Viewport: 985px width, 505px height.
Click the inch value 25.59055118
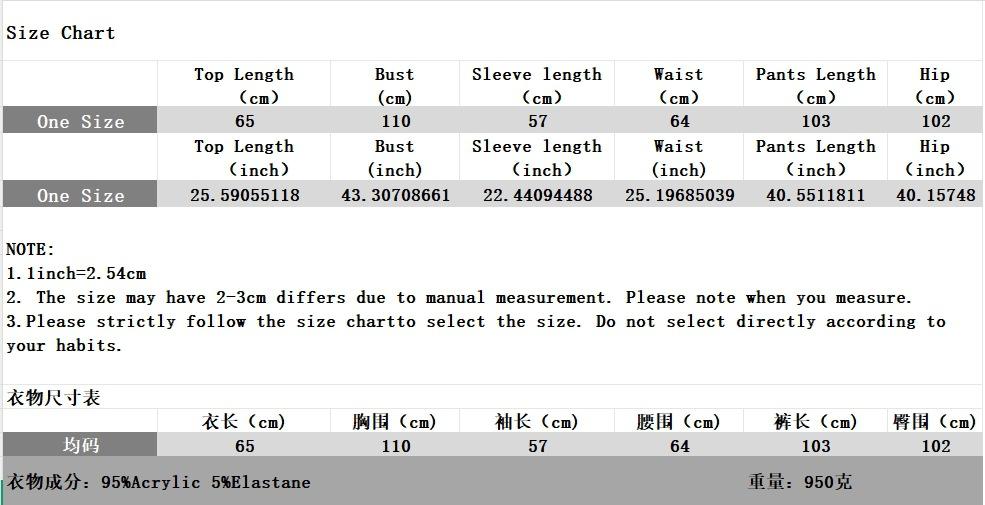click(x=244, y=195)
